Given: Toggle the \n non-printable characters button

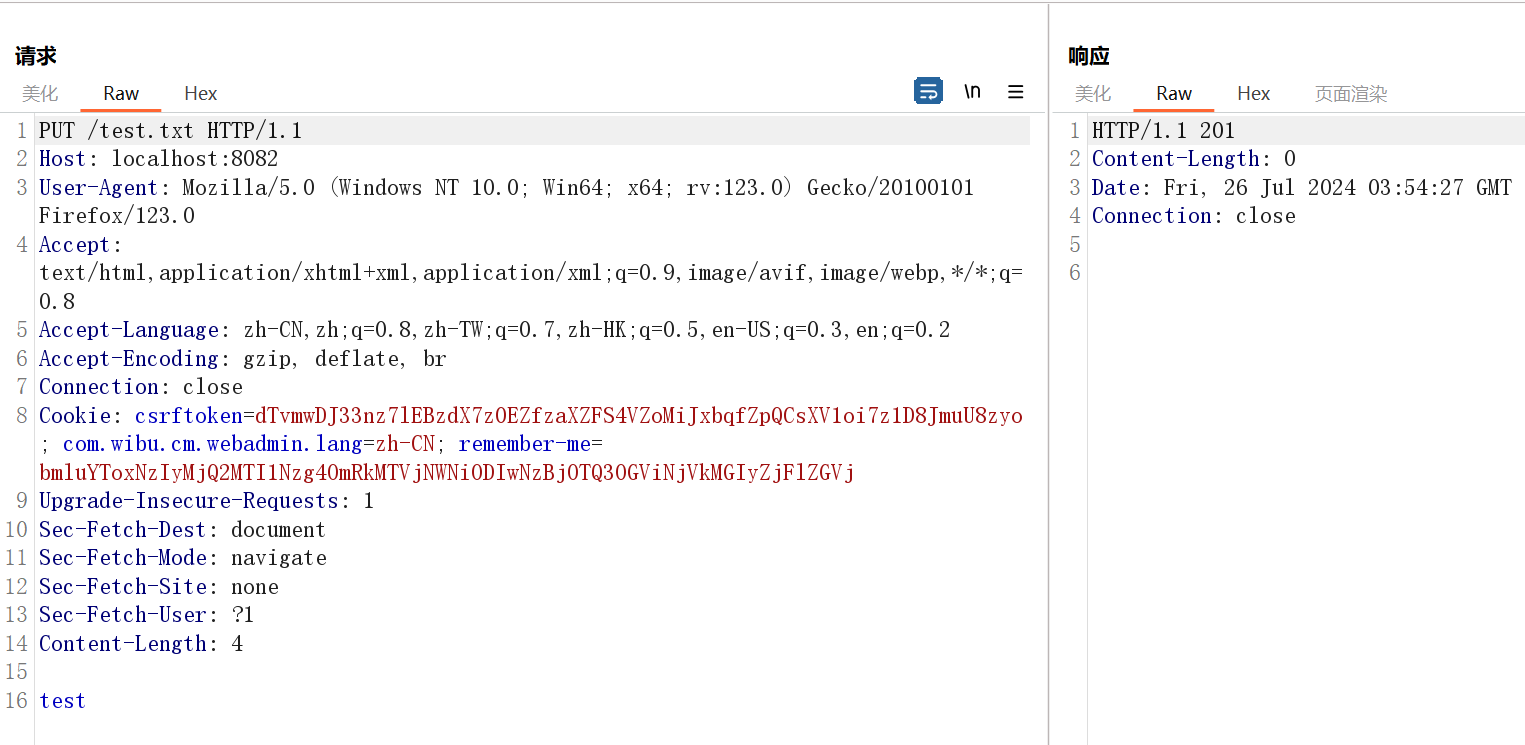Looking at the screenshot, I should [x=972, y=92].
